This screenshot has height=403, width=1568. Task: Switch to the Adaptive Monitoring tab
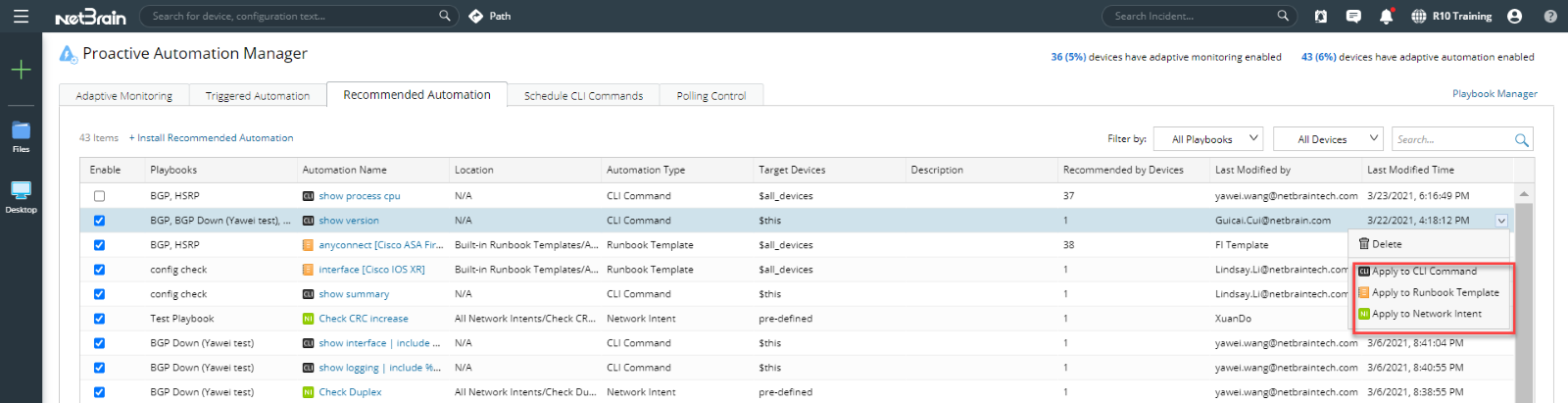coord(124,96)
